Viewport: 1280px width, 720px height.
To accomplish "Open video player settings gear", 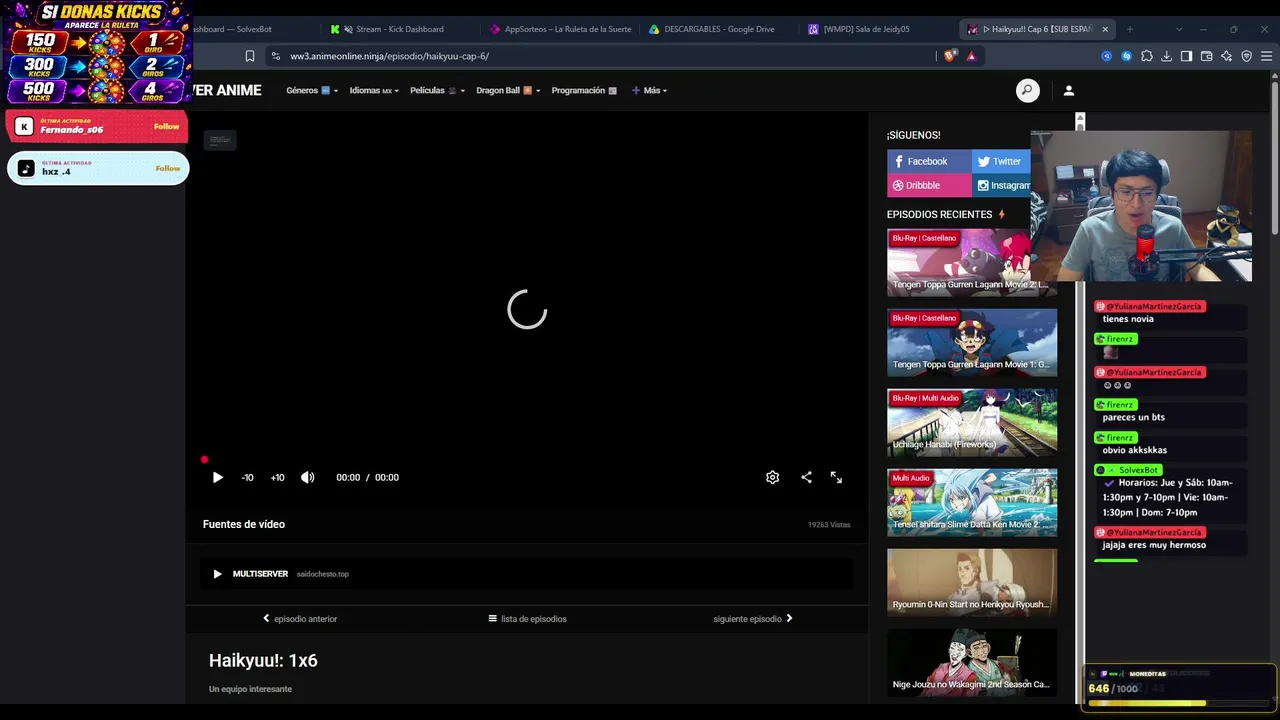I will (772, 478).
